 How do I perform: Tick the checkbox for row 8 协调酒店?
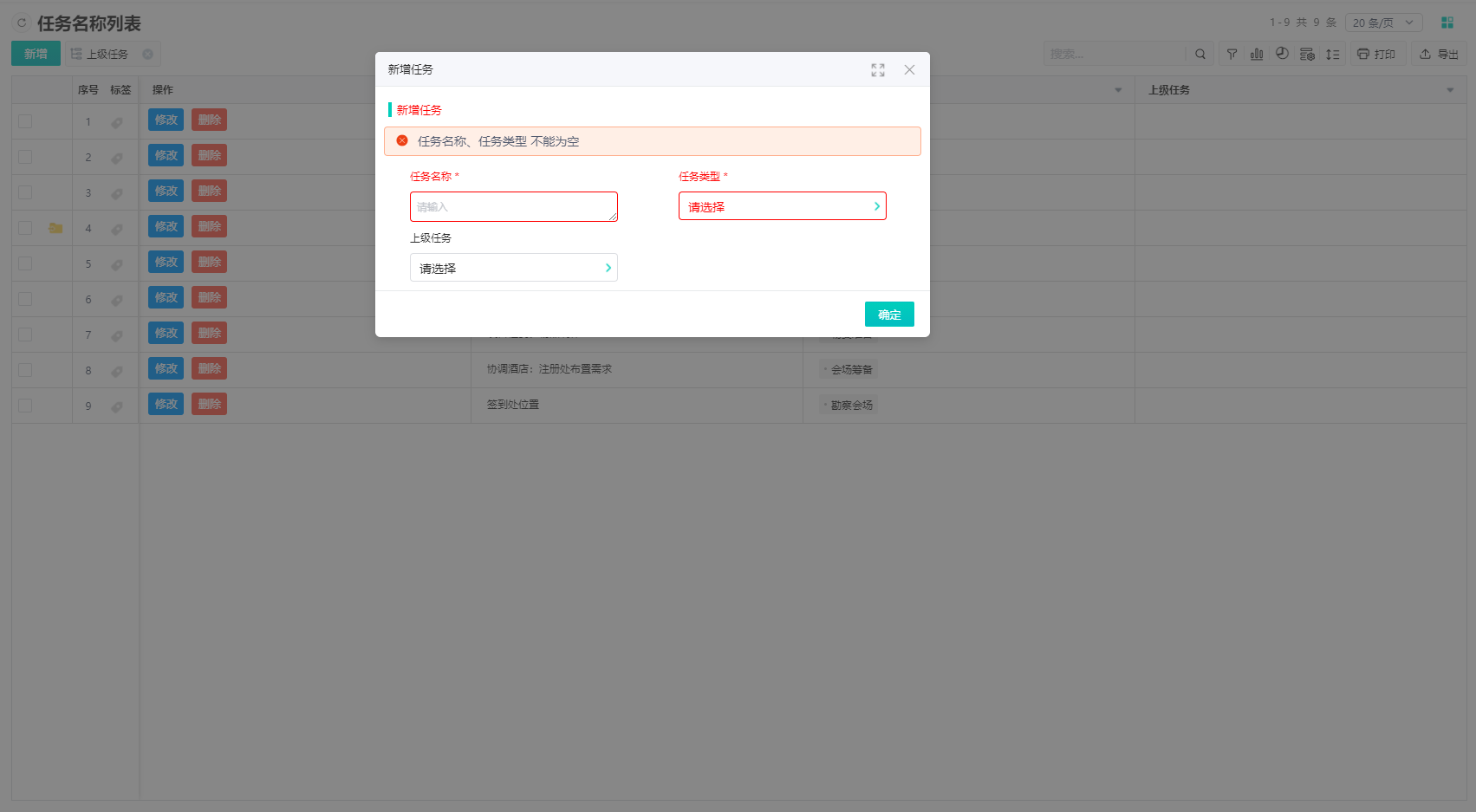(25, 370)
